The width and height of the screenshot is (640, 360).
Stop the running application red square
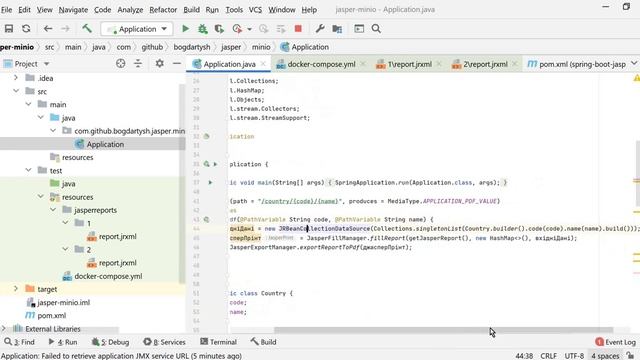[298, 29]
